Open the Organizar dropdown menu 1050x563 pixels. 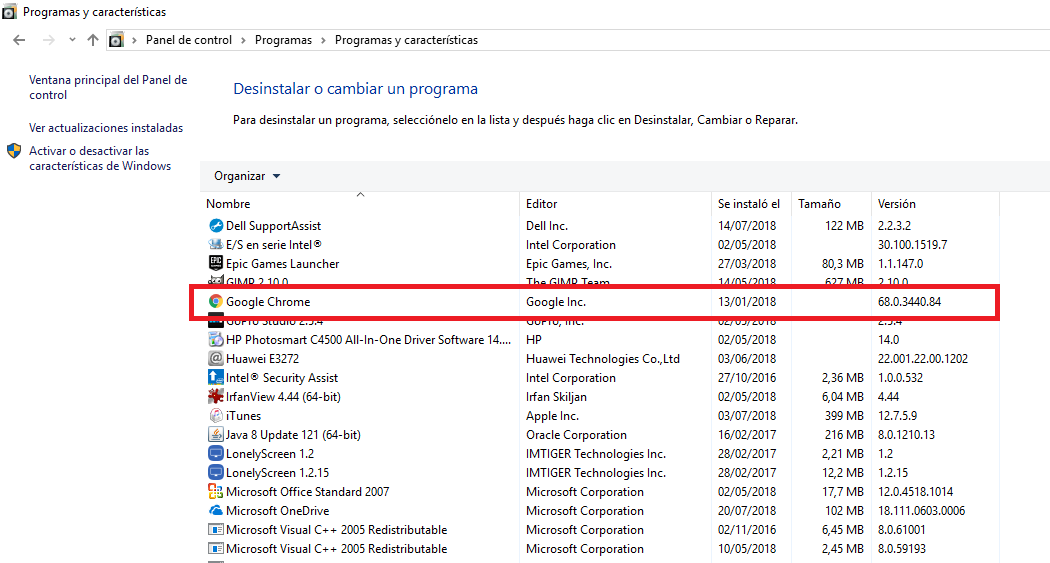point(247,176)
